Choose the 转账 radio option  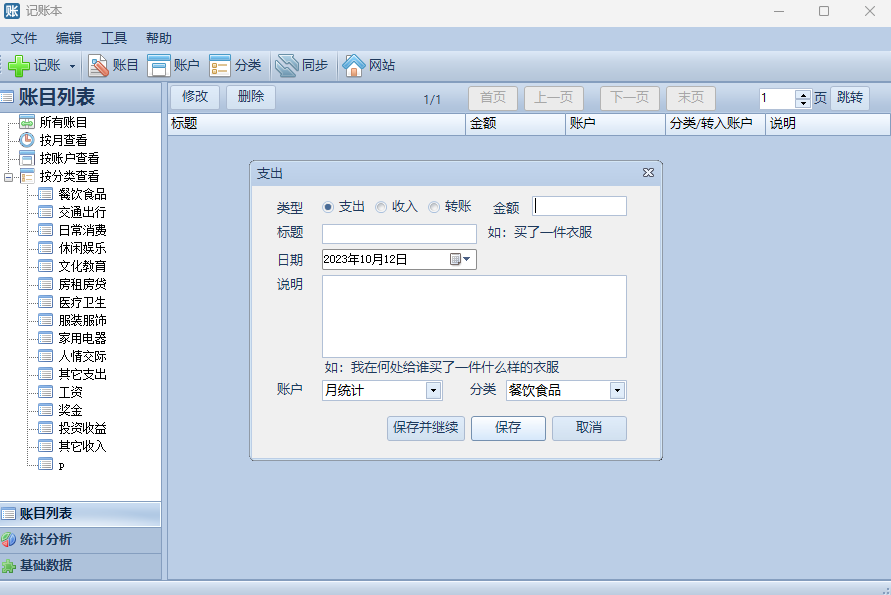click(434, 207)
